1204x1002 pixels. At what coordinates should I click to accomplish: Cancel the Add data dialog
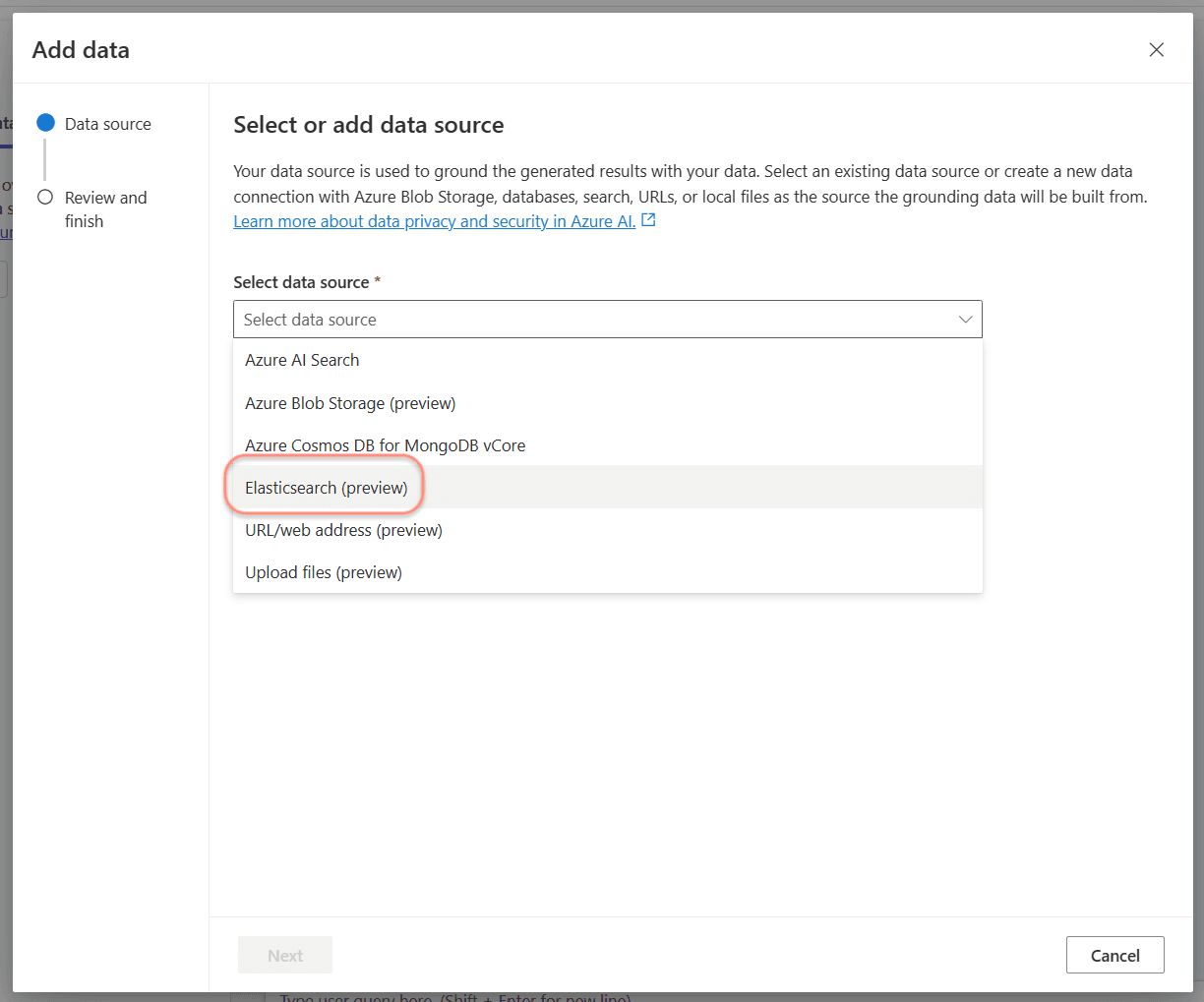(1114, 954)
